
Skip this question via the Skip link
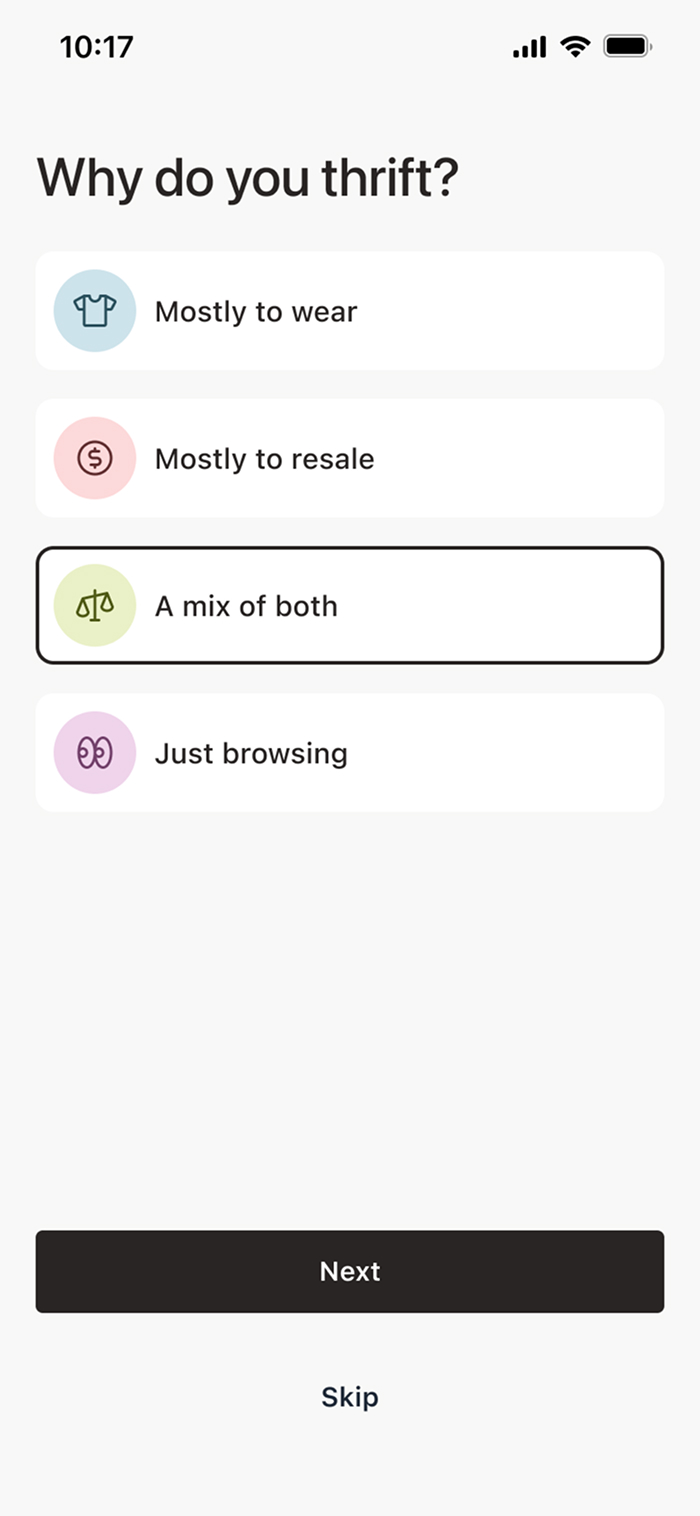click(x=350, y=1397)
